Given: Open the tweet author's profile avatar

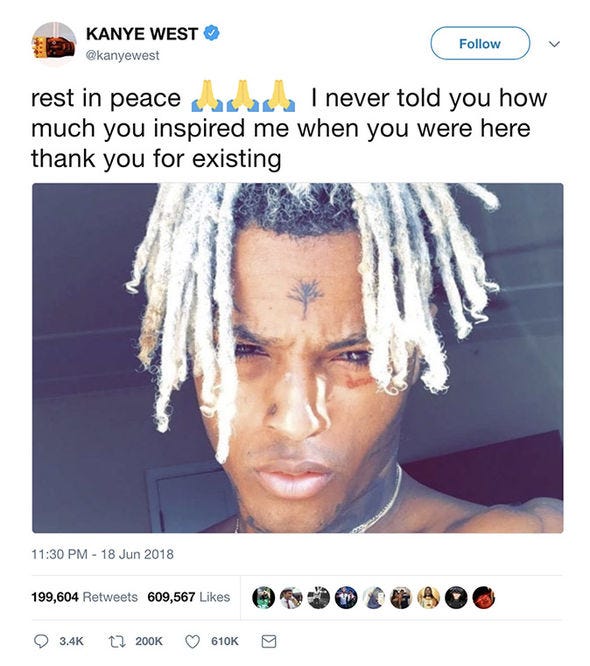Looking at the screenshot, I should pyautogui.click(x=54, y=45).
